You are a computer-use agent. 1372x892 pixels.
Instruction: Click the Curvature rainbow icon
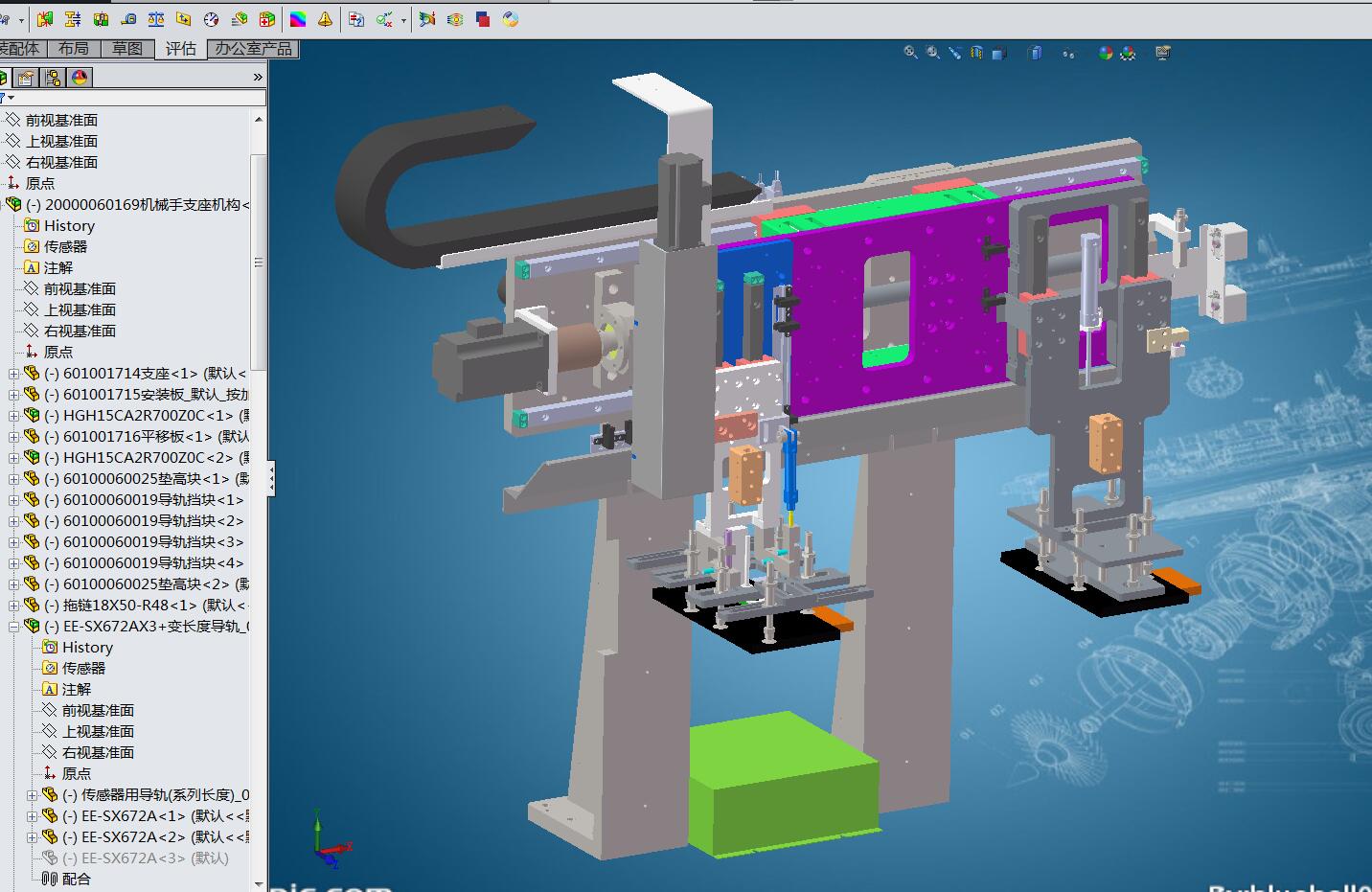click(x=298, y=18)
